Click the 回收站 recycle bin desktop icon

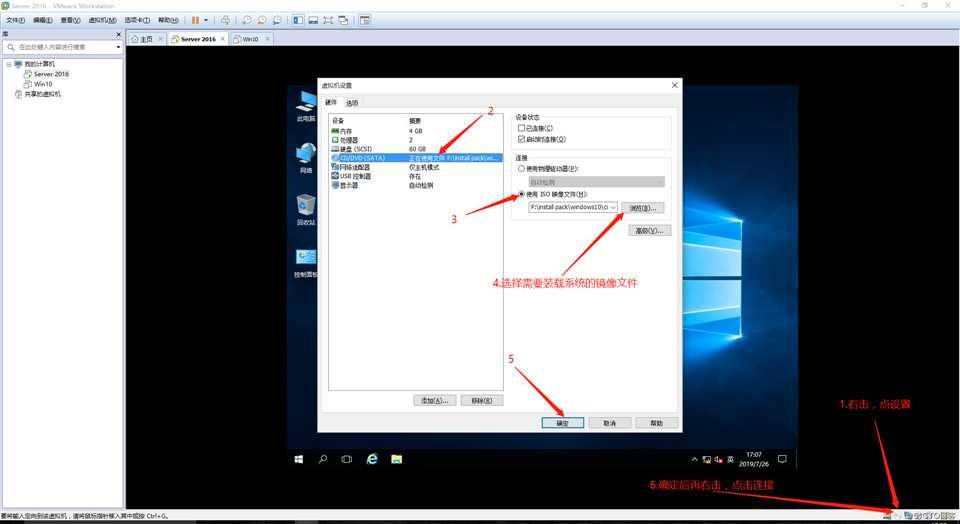[x=306, y=210]
